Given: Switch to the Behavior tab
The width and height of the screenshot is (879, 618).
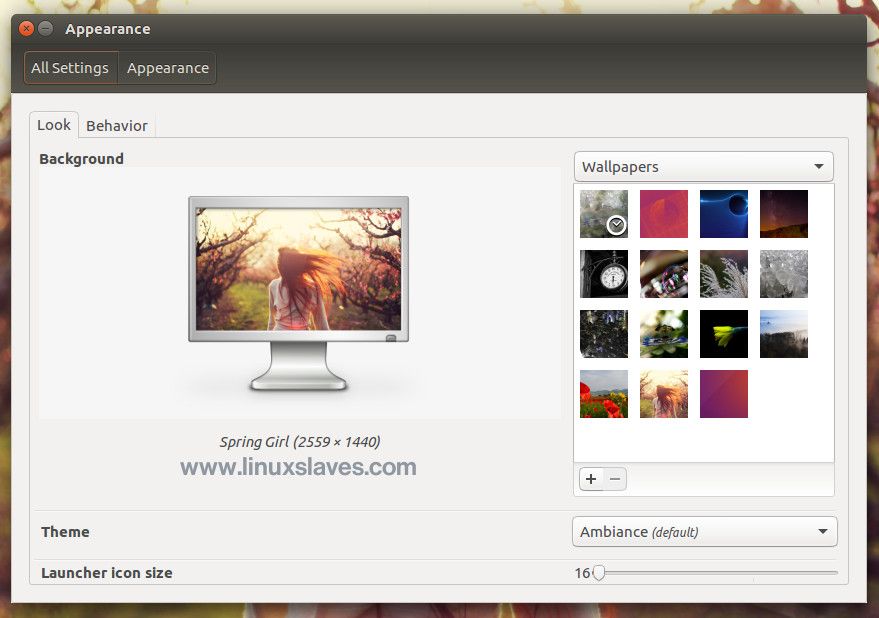Looking at the screenshot, I should [x=117, y=126].
